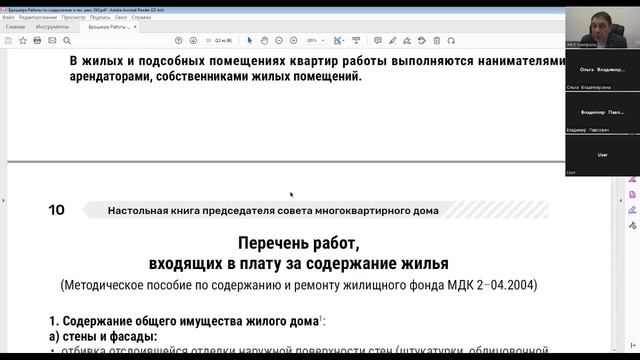The image size is (640, 360).
Task: Click 'входящих в плату за содержание жилья'
Action: coord(298,263)
